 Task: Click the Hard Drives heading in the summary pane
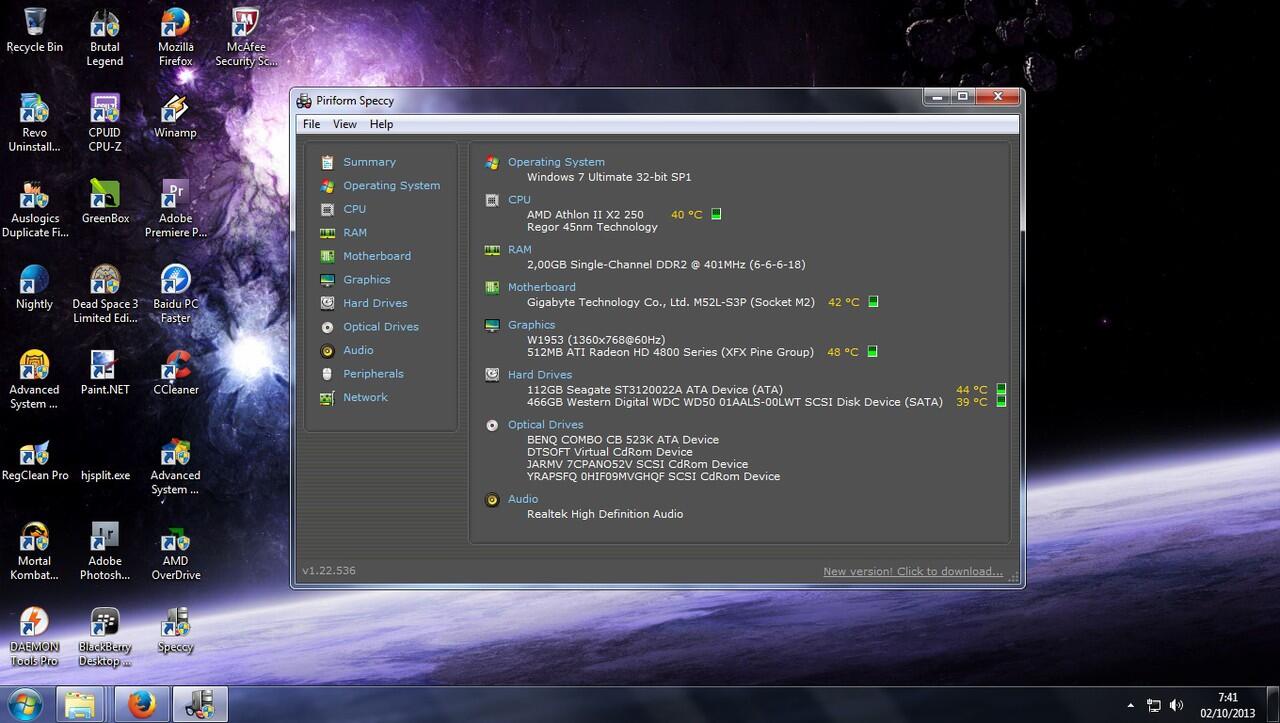click(540, 375)
